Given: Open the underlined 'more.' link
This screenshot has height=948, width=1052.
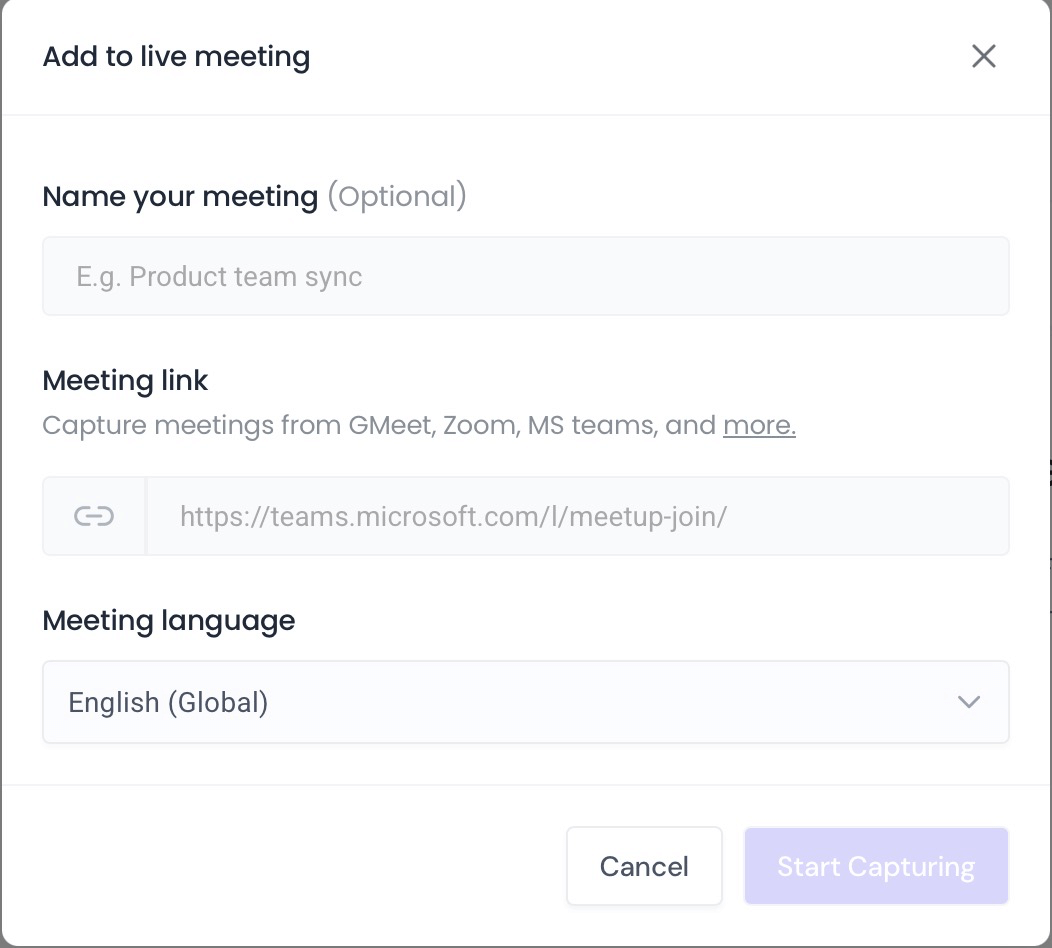Looking at the screenshot, I should pos(759,426).
